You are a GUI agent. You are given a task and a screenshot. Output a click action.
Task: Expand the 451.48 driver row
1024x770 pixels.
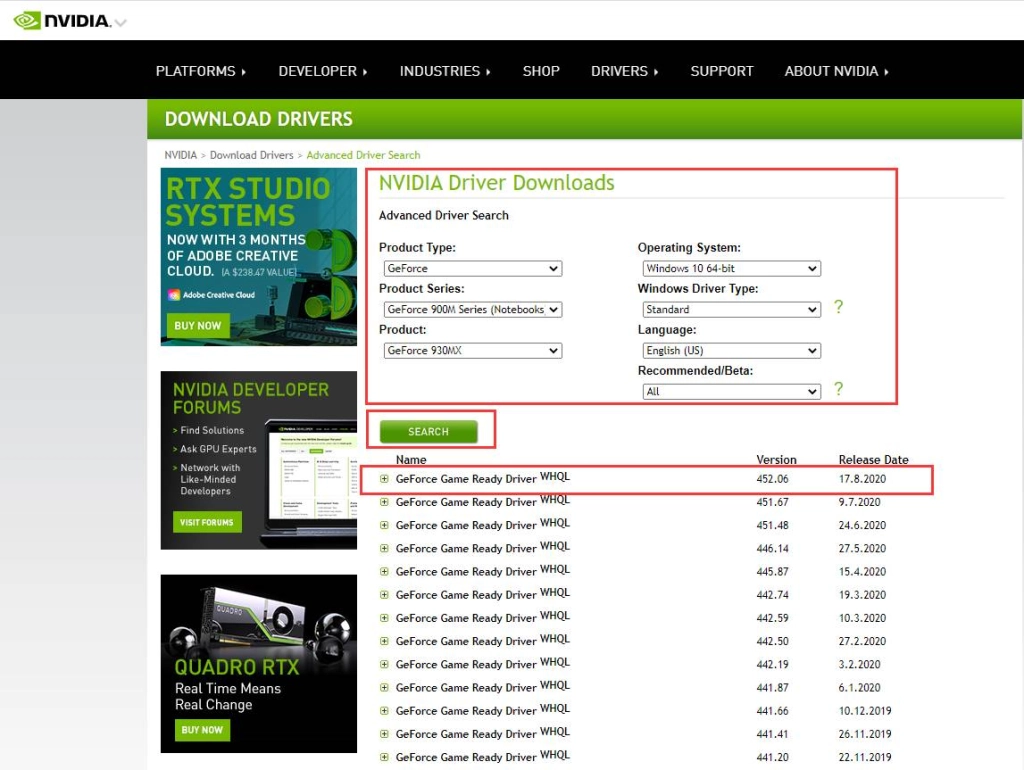click(384, 525)
